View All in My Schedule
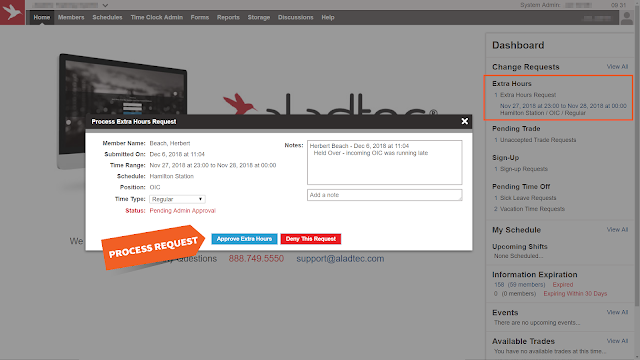 point(617,230)
